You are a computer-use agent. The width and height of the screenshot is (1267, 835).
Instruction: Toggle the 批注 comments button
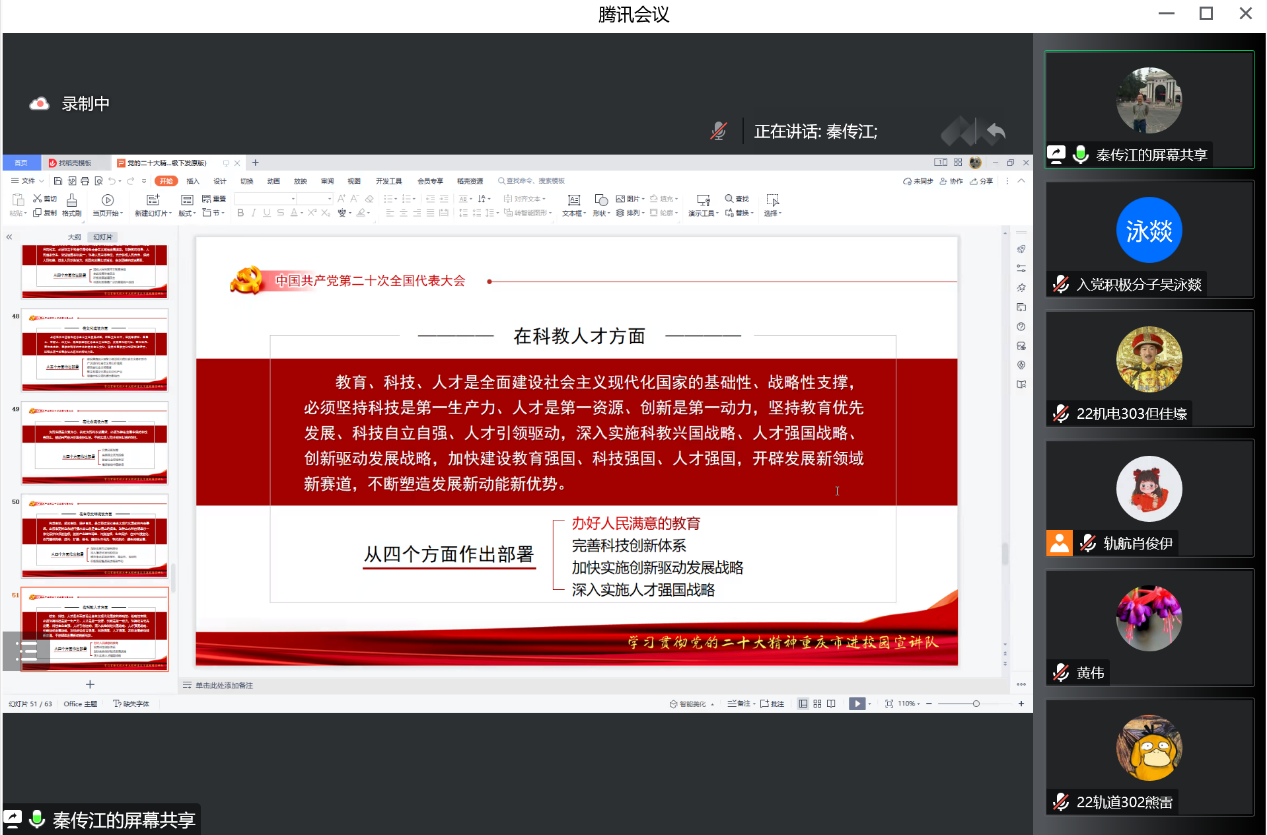pos(772,704)
